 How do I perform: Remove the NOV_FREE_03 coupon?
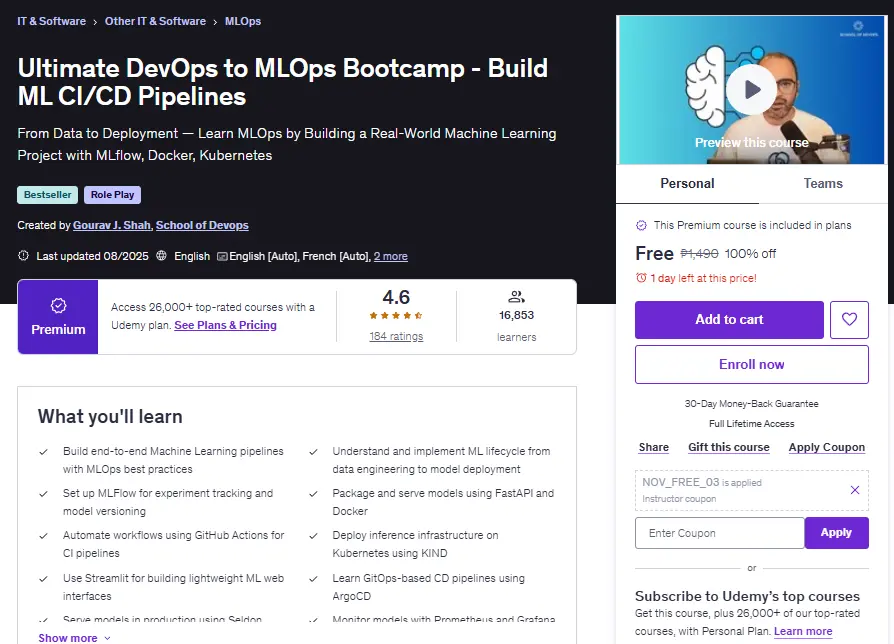[854, 490]
